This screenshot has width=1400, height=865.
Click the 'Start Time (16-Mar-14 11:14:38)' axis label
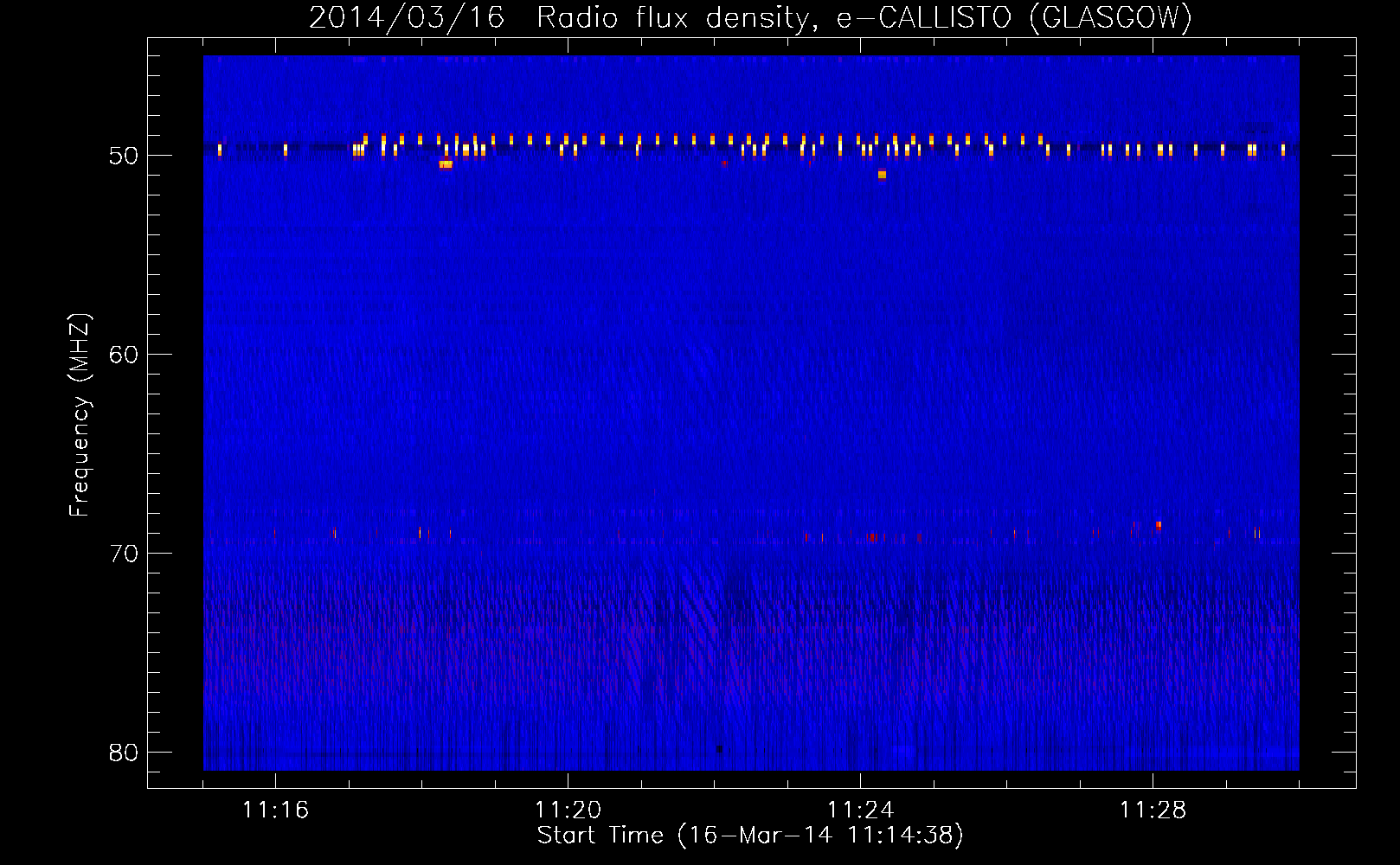click(x=750, y=836)
